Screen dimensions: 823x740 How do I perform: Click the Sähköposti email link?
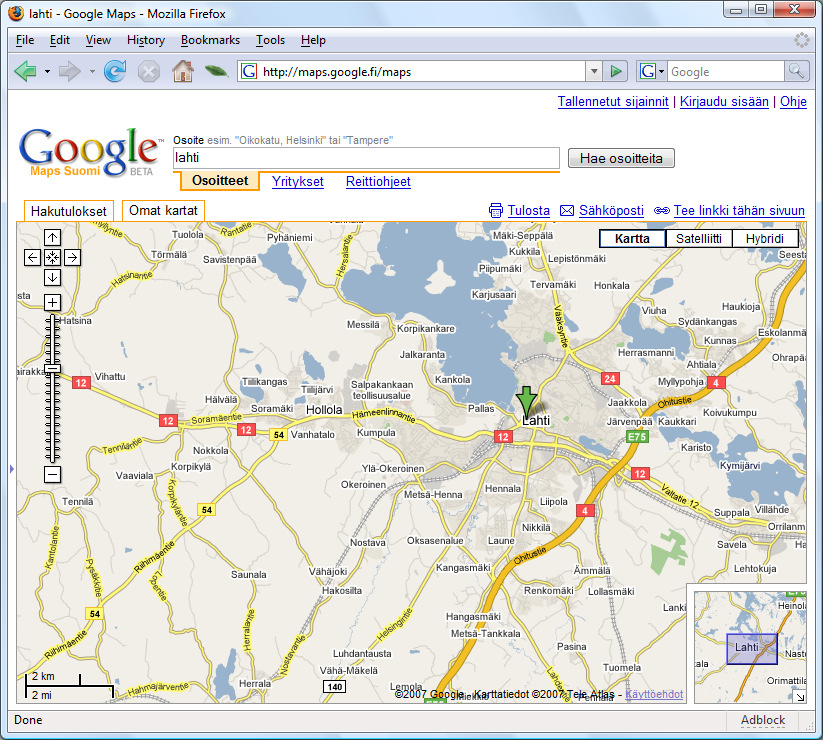611,210
